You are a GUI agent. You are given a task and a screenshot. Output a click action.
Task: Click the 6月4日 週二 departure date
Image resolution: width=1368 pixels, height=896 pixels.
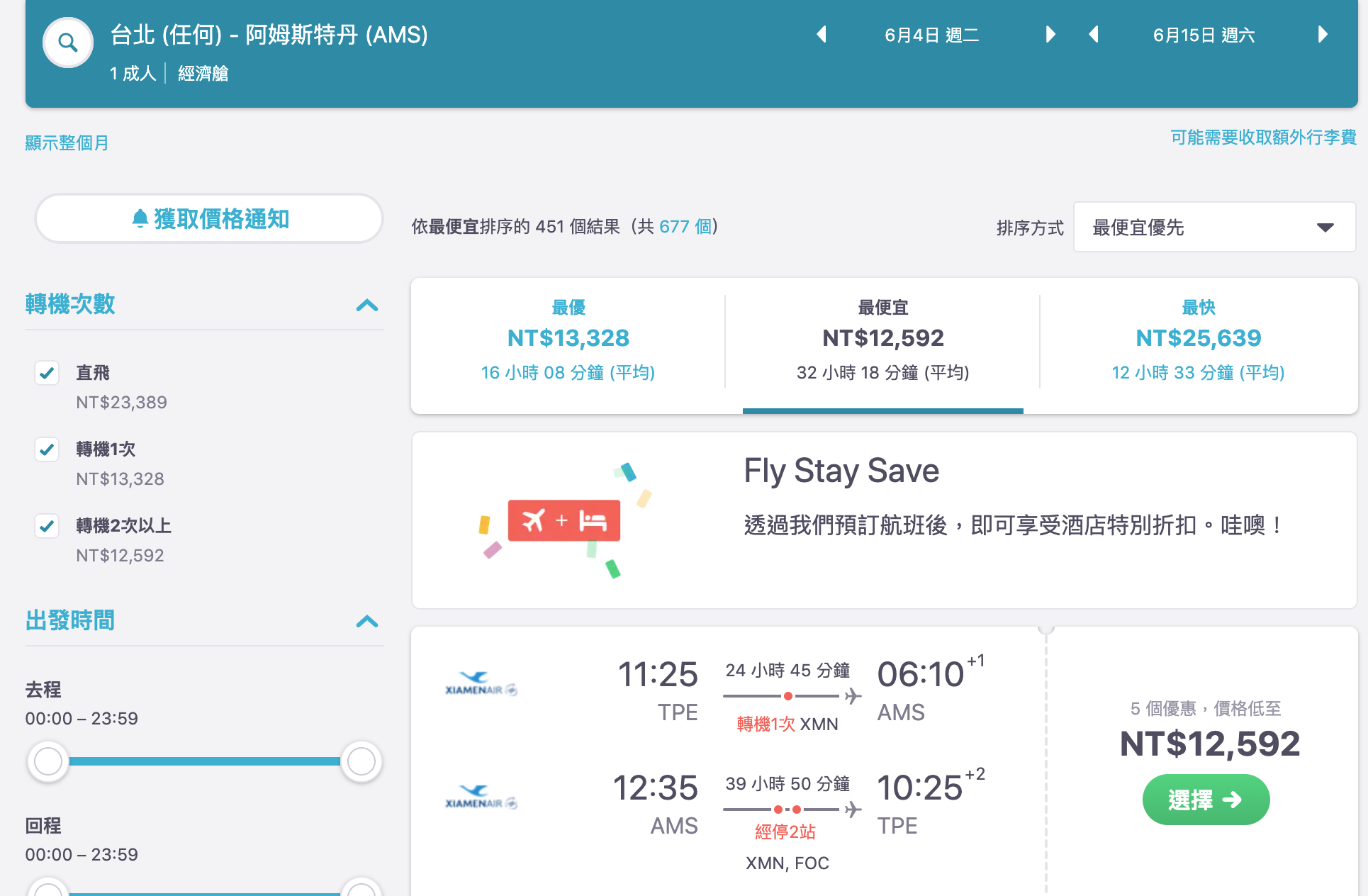[932, 35]
